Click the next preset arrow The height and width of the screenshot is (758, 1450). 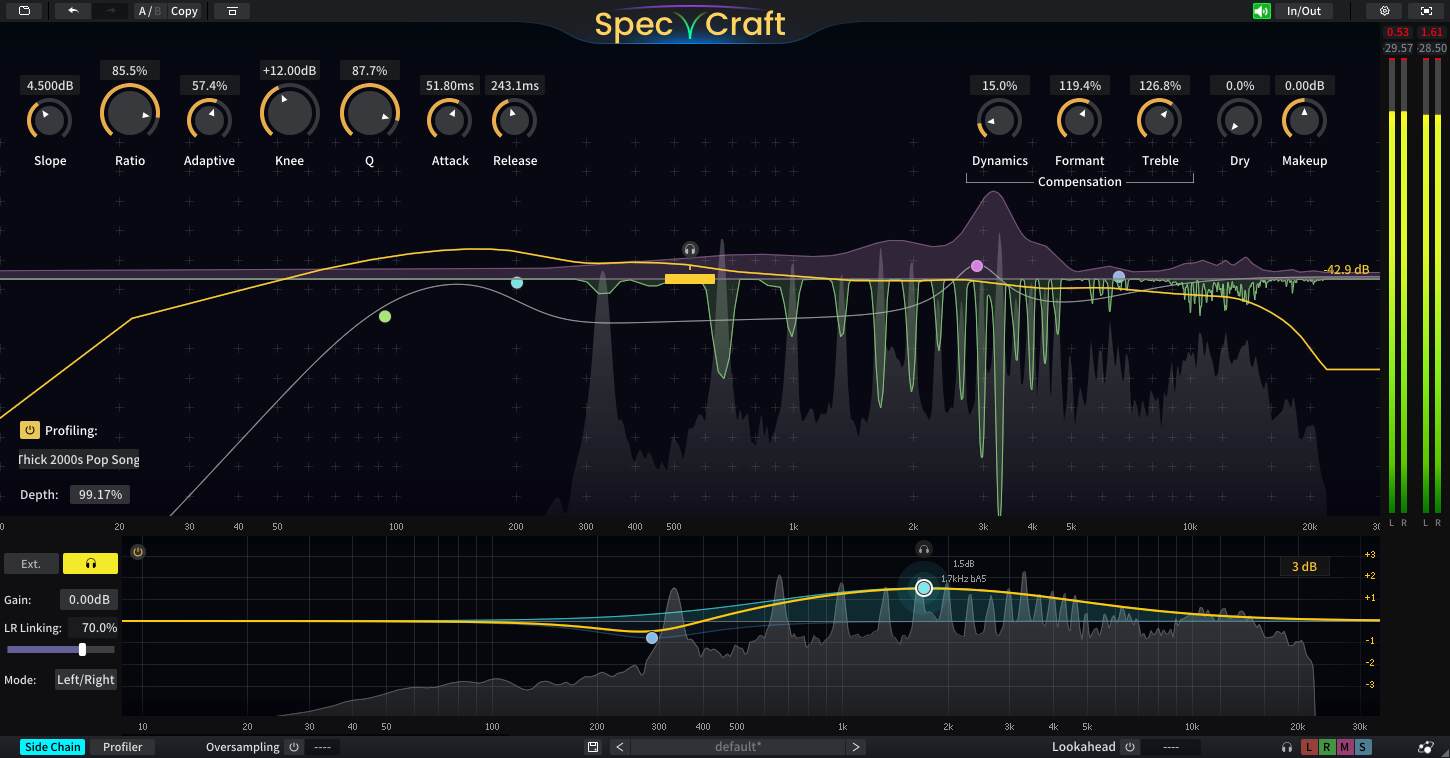[857, 746]
